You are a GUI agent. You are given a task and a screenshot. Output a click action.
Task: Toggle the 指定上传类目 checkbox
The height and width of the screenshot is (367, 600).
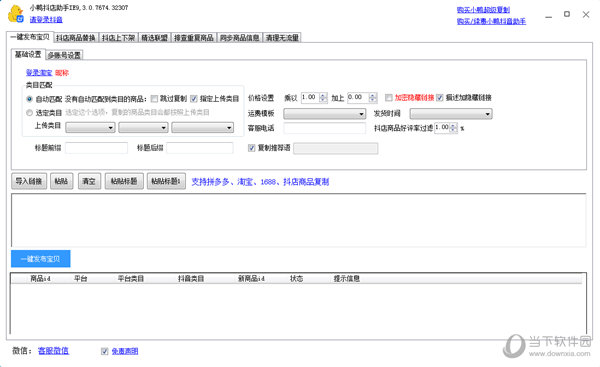click(x=194, y=99)
